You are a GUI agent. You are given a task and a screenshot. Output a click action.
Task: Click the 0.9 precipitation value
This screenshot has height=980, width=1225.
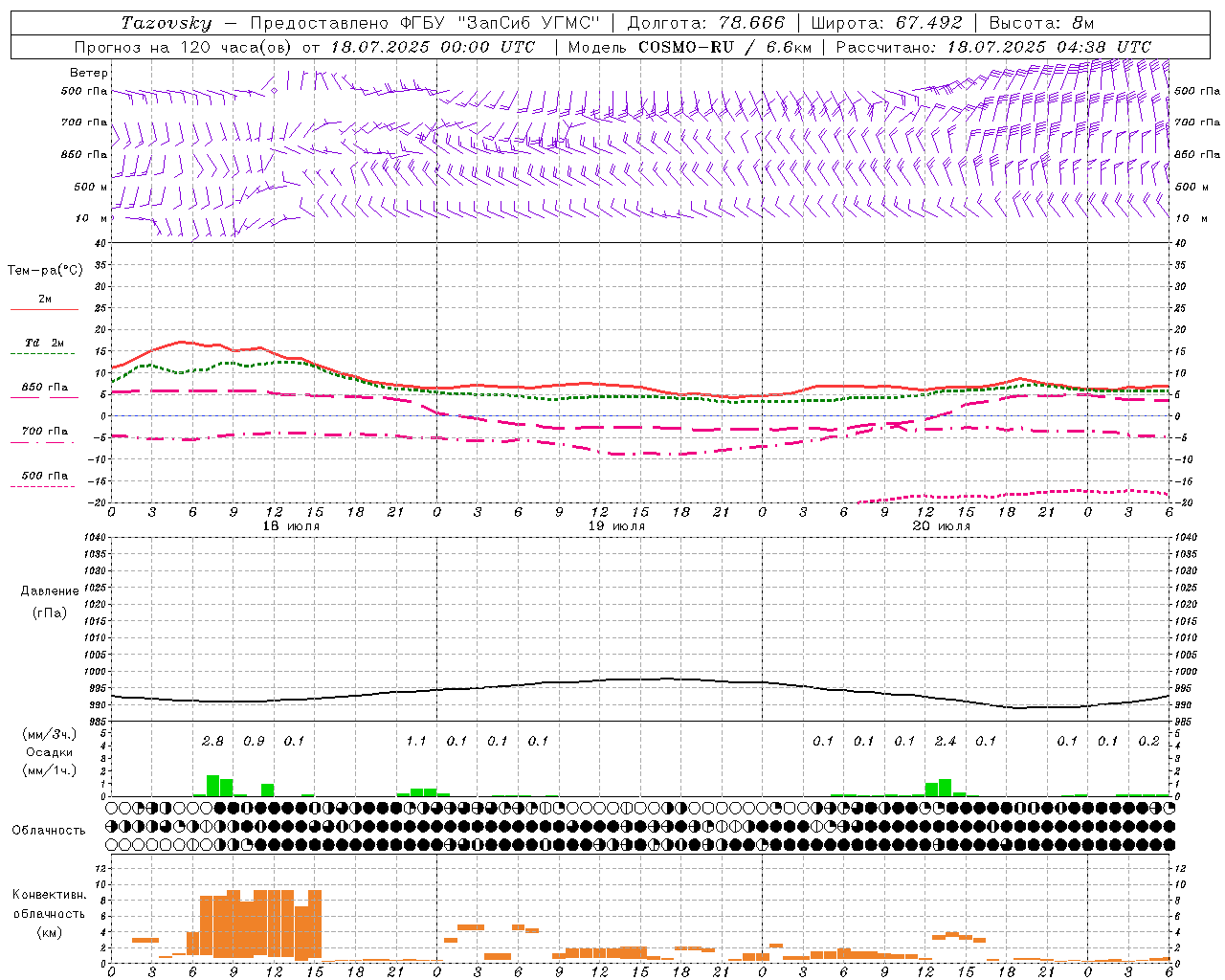coord(254,741)
